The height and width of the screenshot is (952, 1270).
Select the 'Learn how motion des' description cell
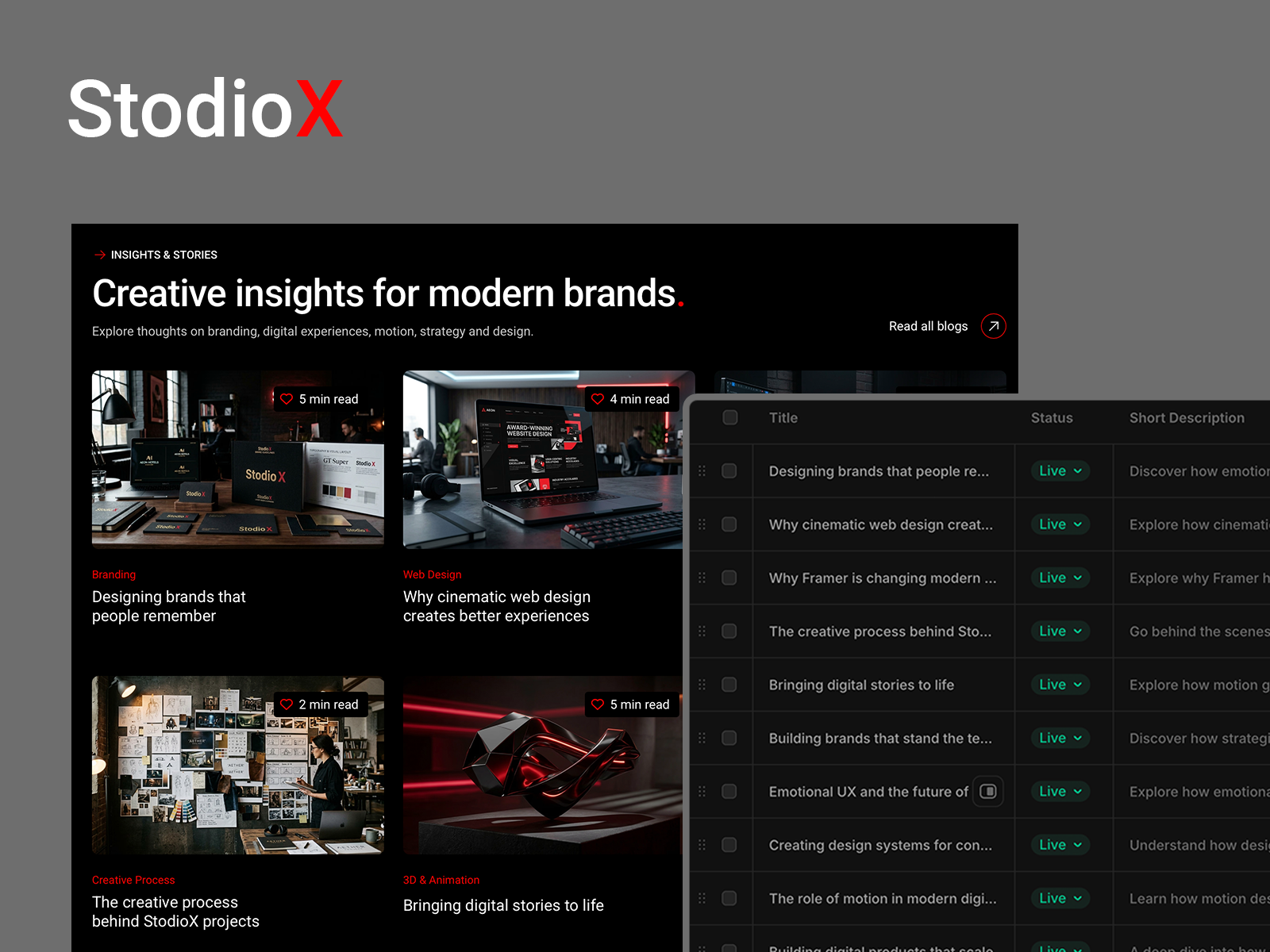(x=1191, y=898)
